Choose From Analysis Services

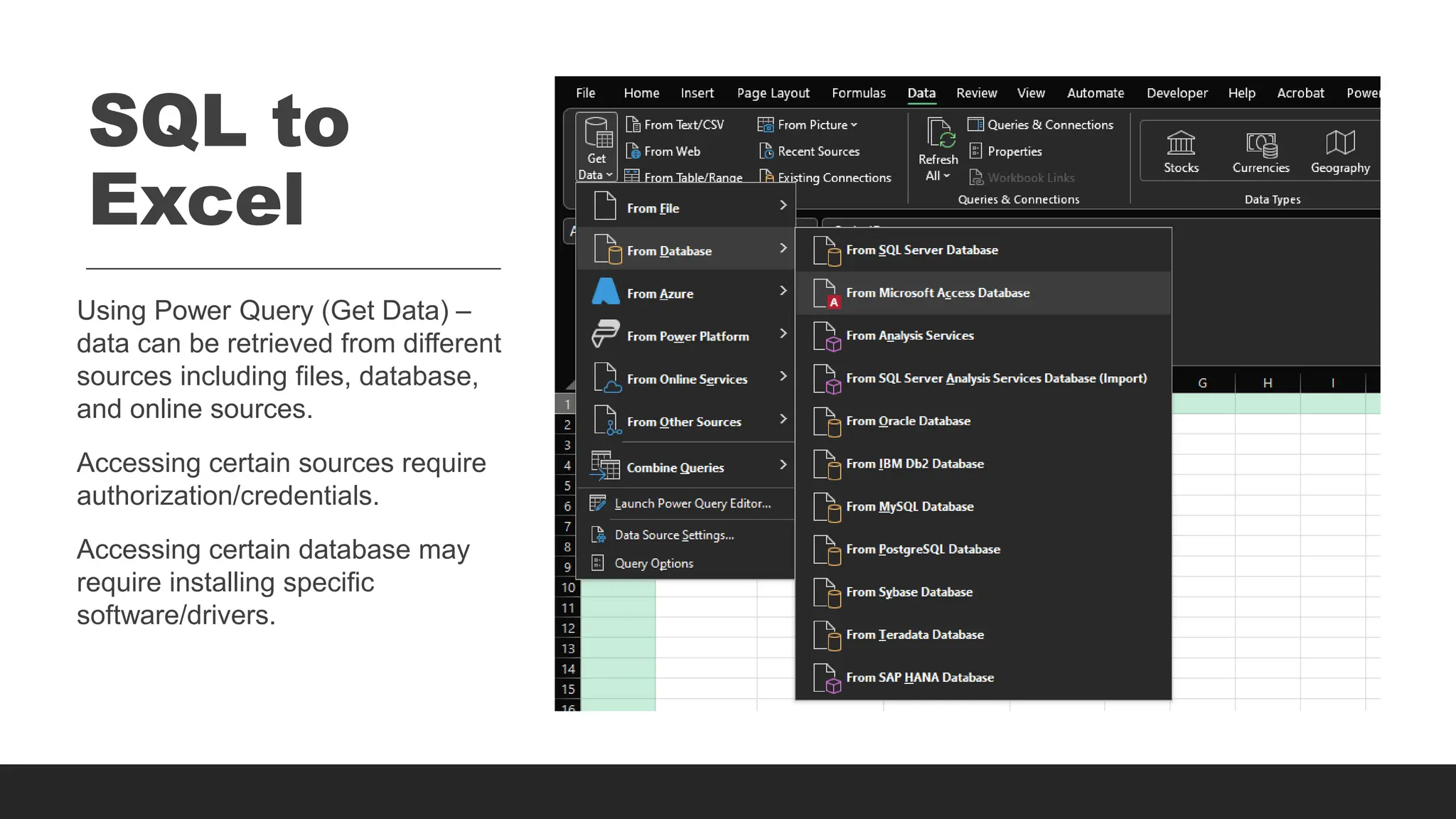pyautogui.click(x=983, y=336)
